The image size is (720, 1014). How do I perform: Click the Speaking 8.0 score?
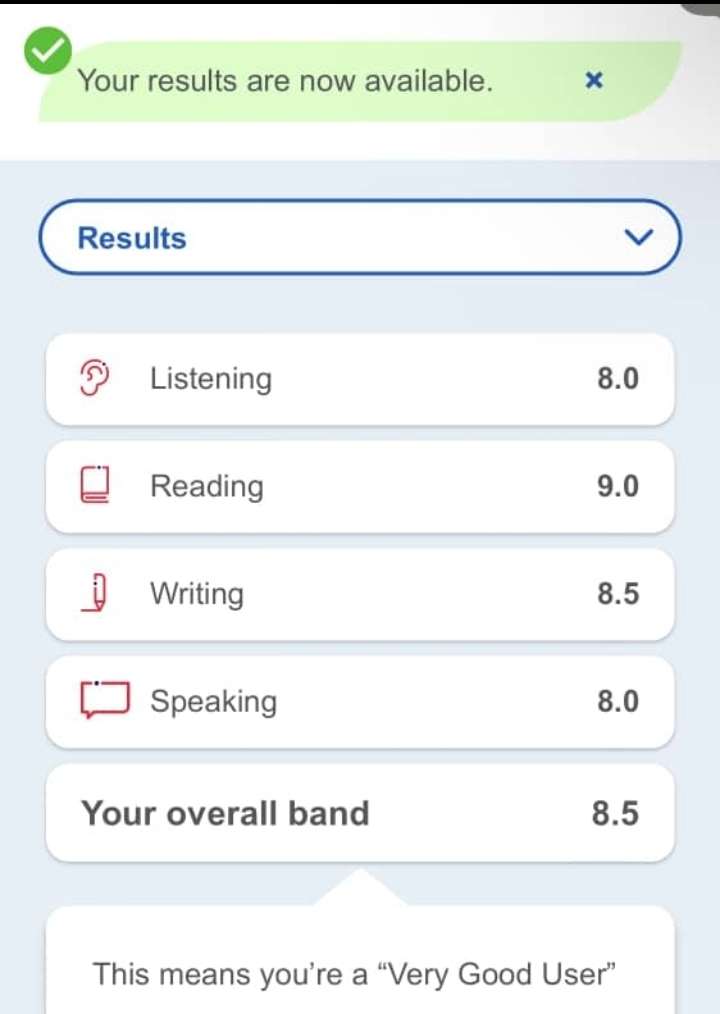point(617,701)
